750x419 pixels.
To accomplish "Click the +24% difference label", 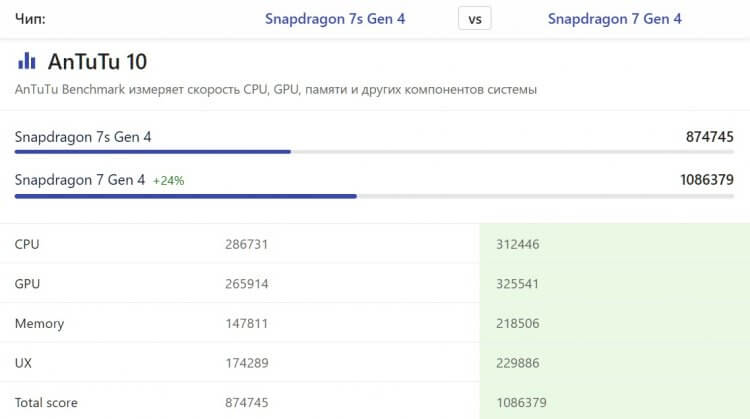I will (168, 181).
